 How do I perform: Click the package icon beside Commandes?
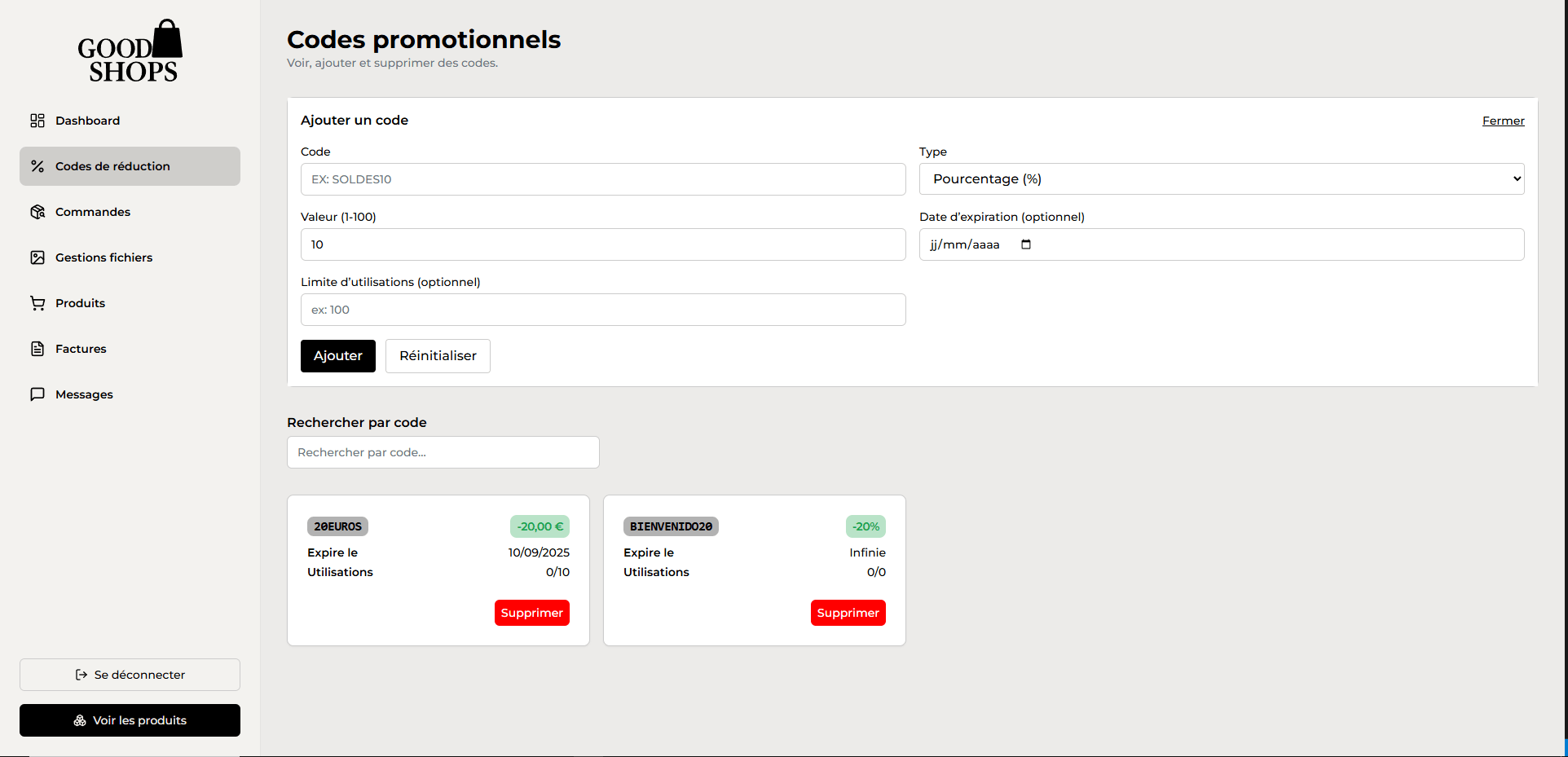click(37, 212)
